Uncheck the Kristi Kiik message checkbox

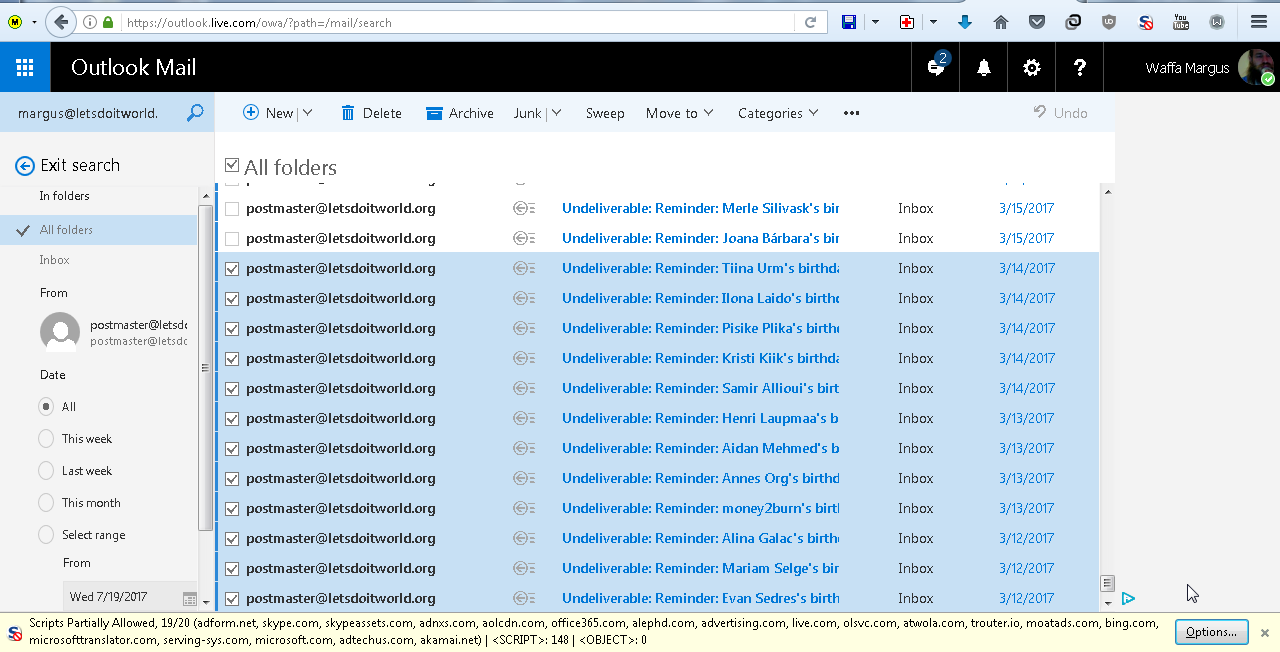pos(232,359)
